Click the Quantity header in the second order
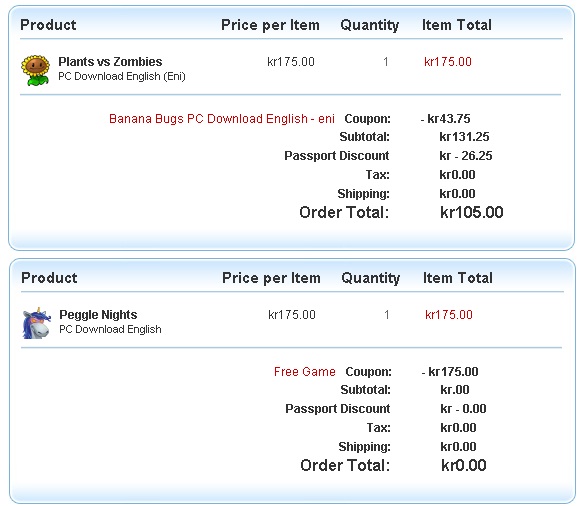 [371, 279]
